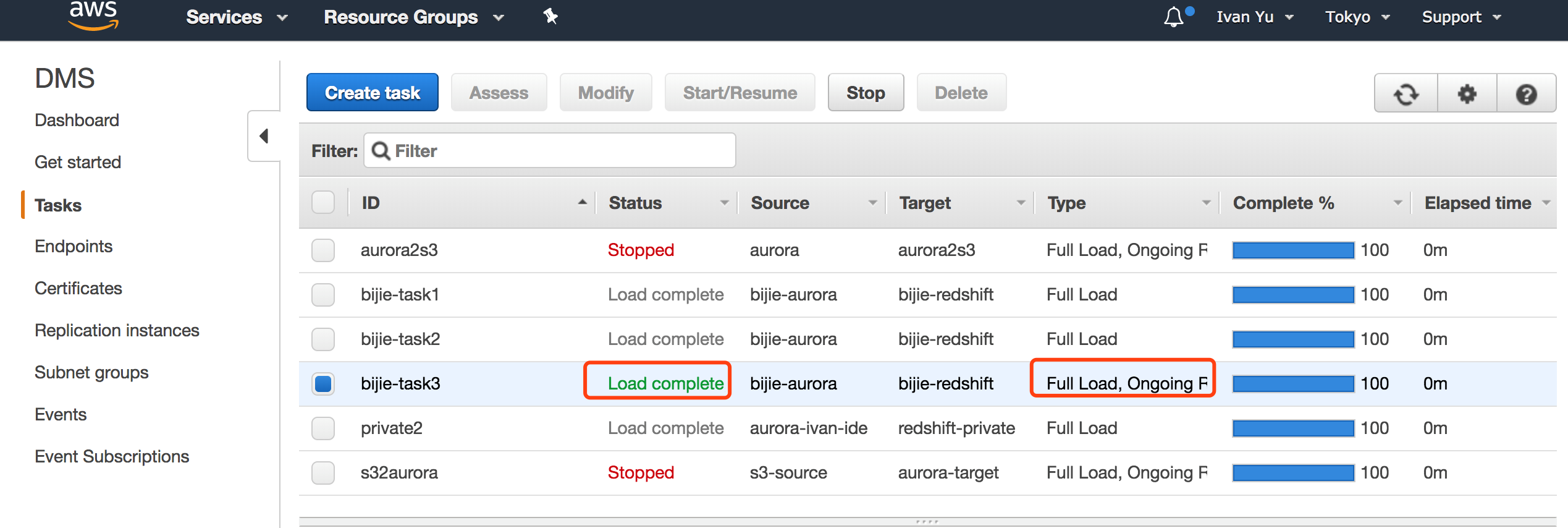The height and width of the screenshot is (528, 1568).
Task: Tick the bijie-task2 row checkbox
Action: (323, 339)
